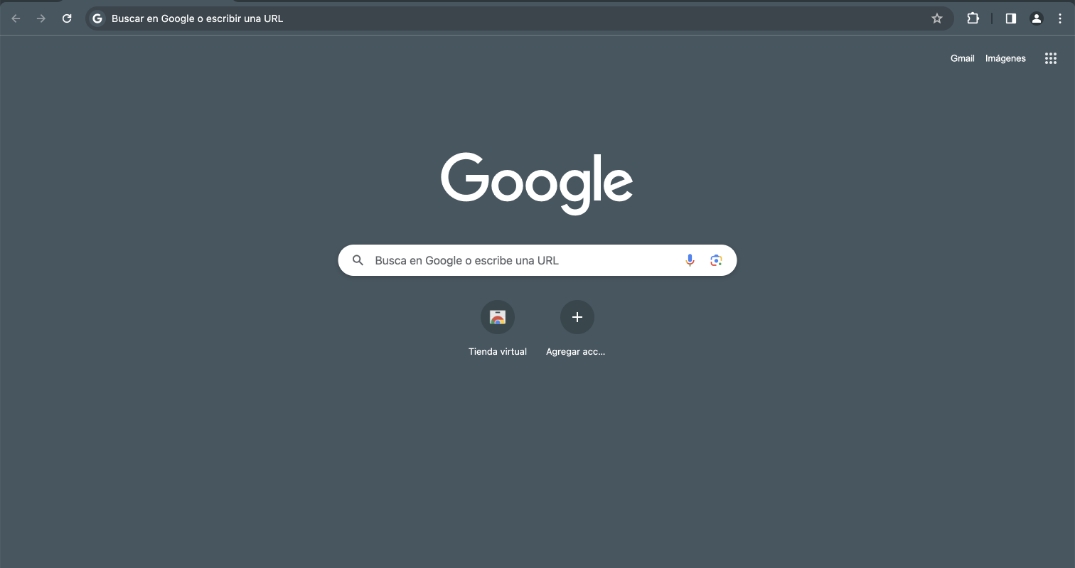1075x568 pixels.
Task: Open Chrome three-dot menu
Action: 1060,19
